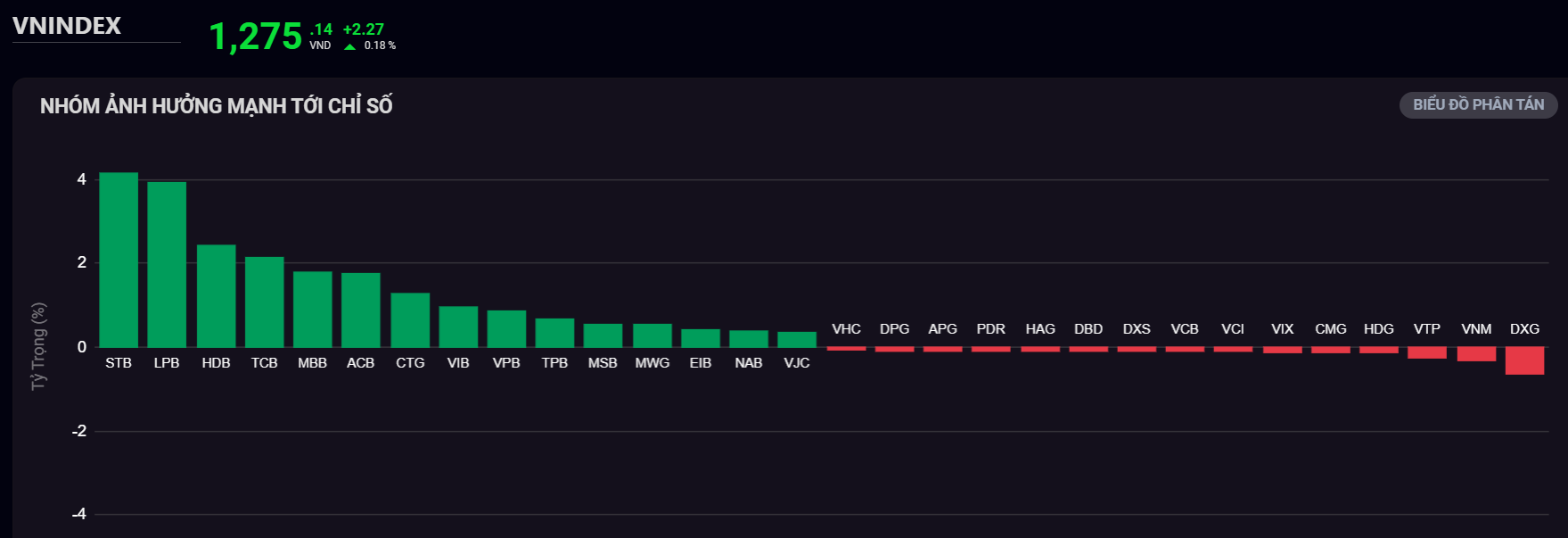Click the Tỷ Trọng (%) axis title
Screen dimensions: 1568x538
tap(38, 345)
